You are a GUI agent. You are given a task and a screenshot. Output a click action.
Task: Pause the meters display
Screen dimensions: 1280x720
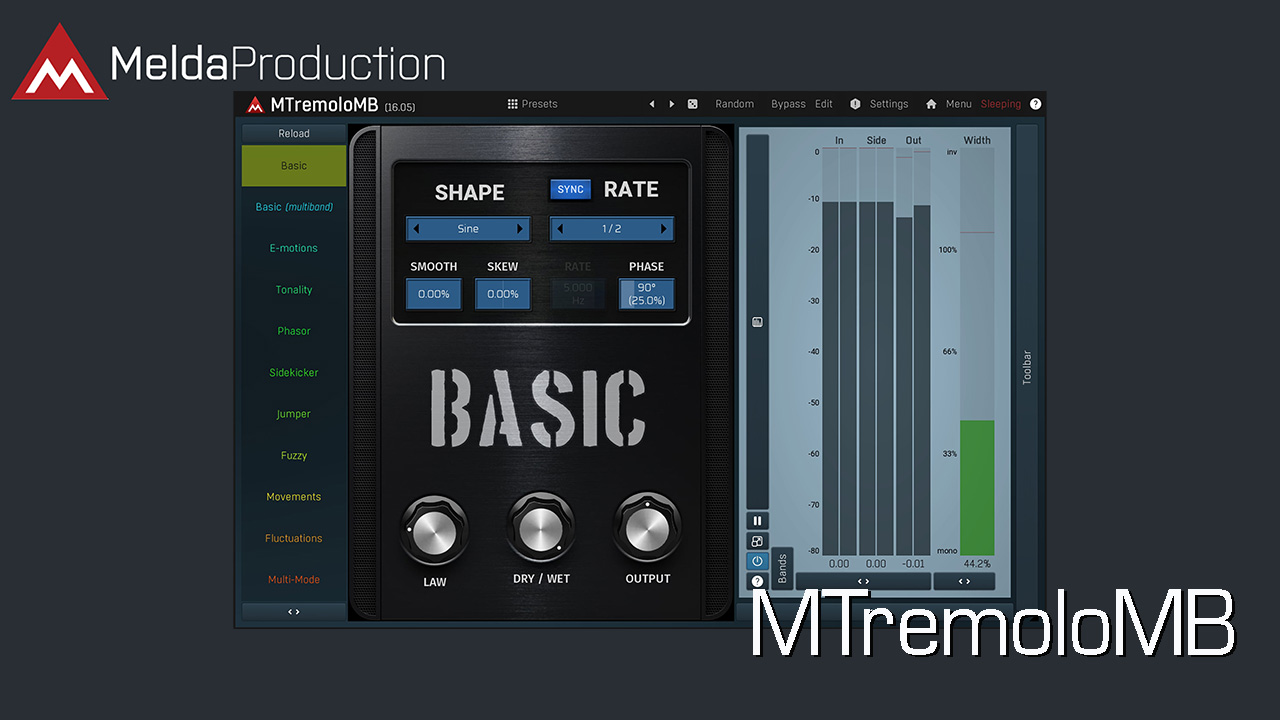pyautogui.click(x=757, y=521)
